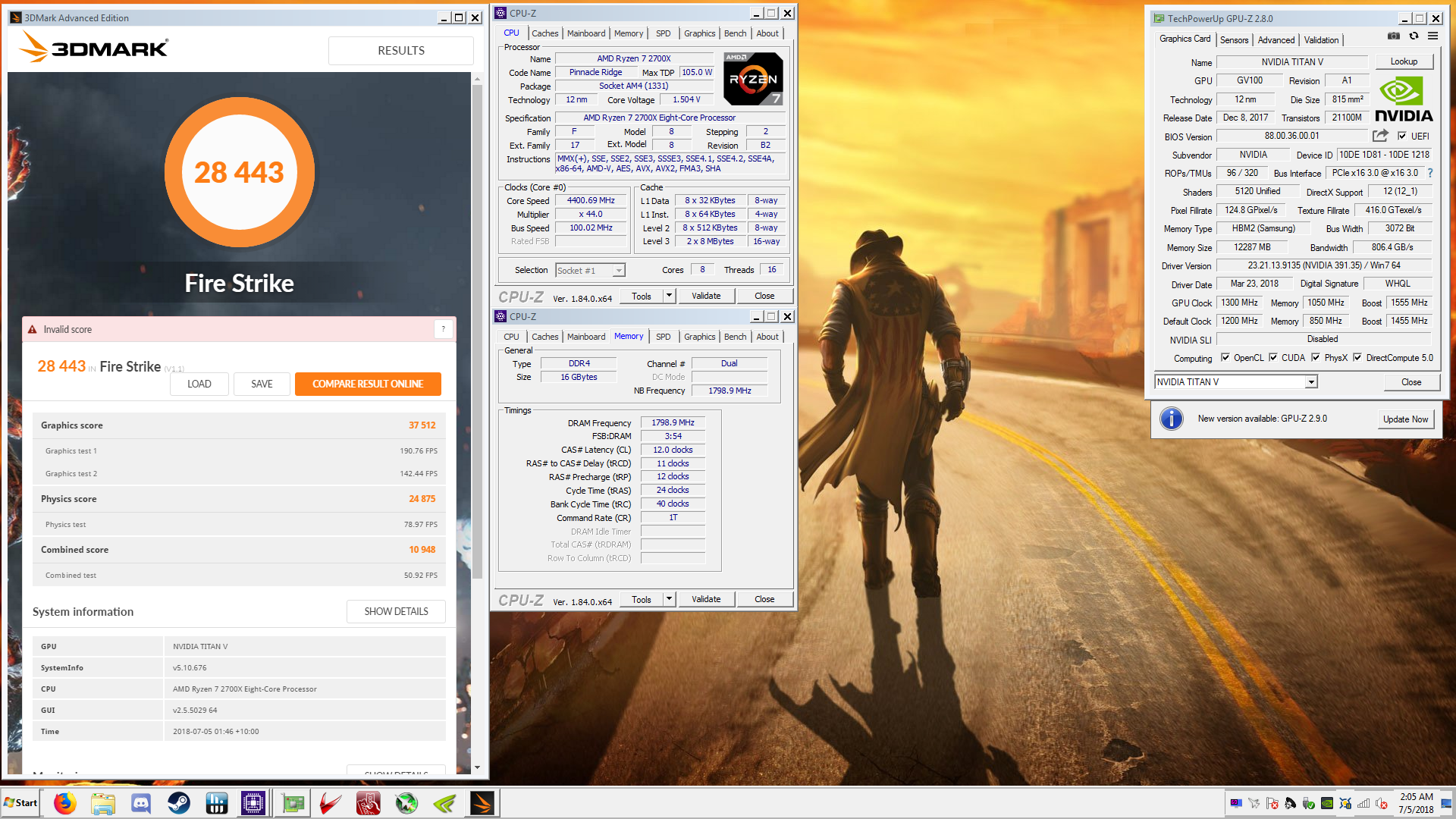The height and width of the screenshot is (819, 1456).
Task: Click the Lookup button in GPU-Z
Action: coord(1404,61)
